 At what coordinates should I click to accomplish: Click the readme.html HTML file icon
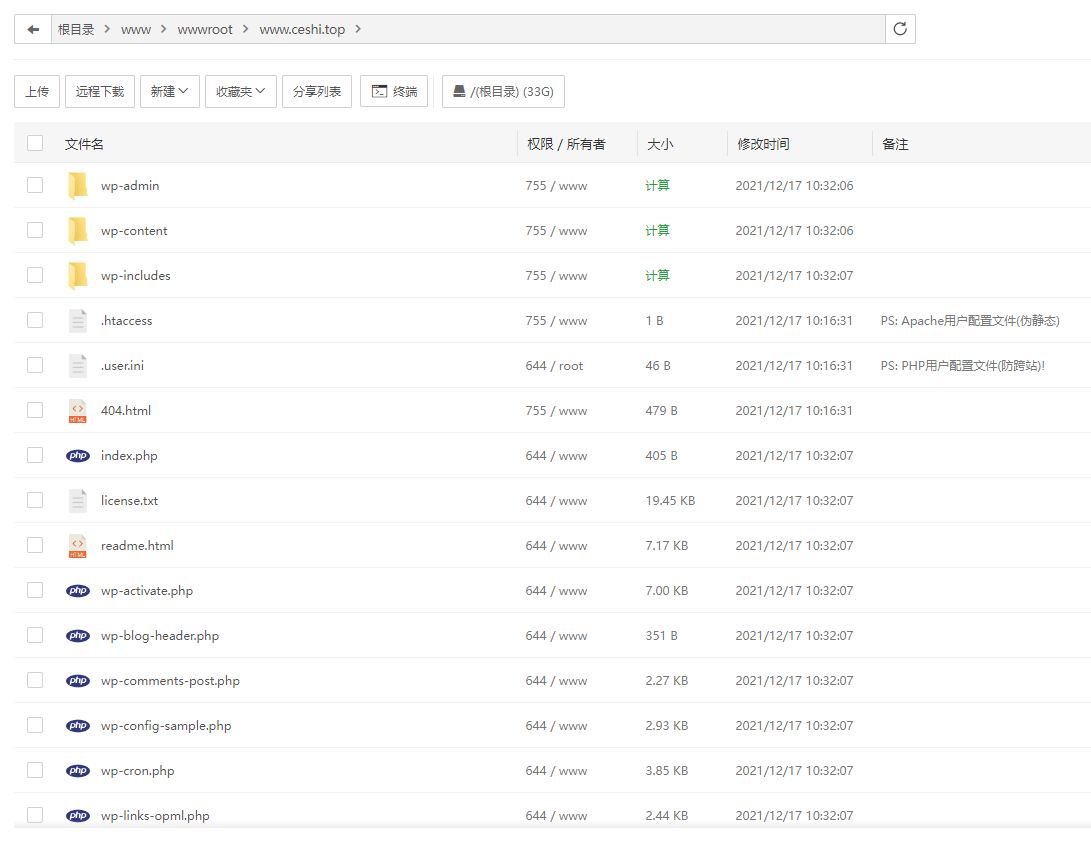pyautogui.click(x=78, y=545)
